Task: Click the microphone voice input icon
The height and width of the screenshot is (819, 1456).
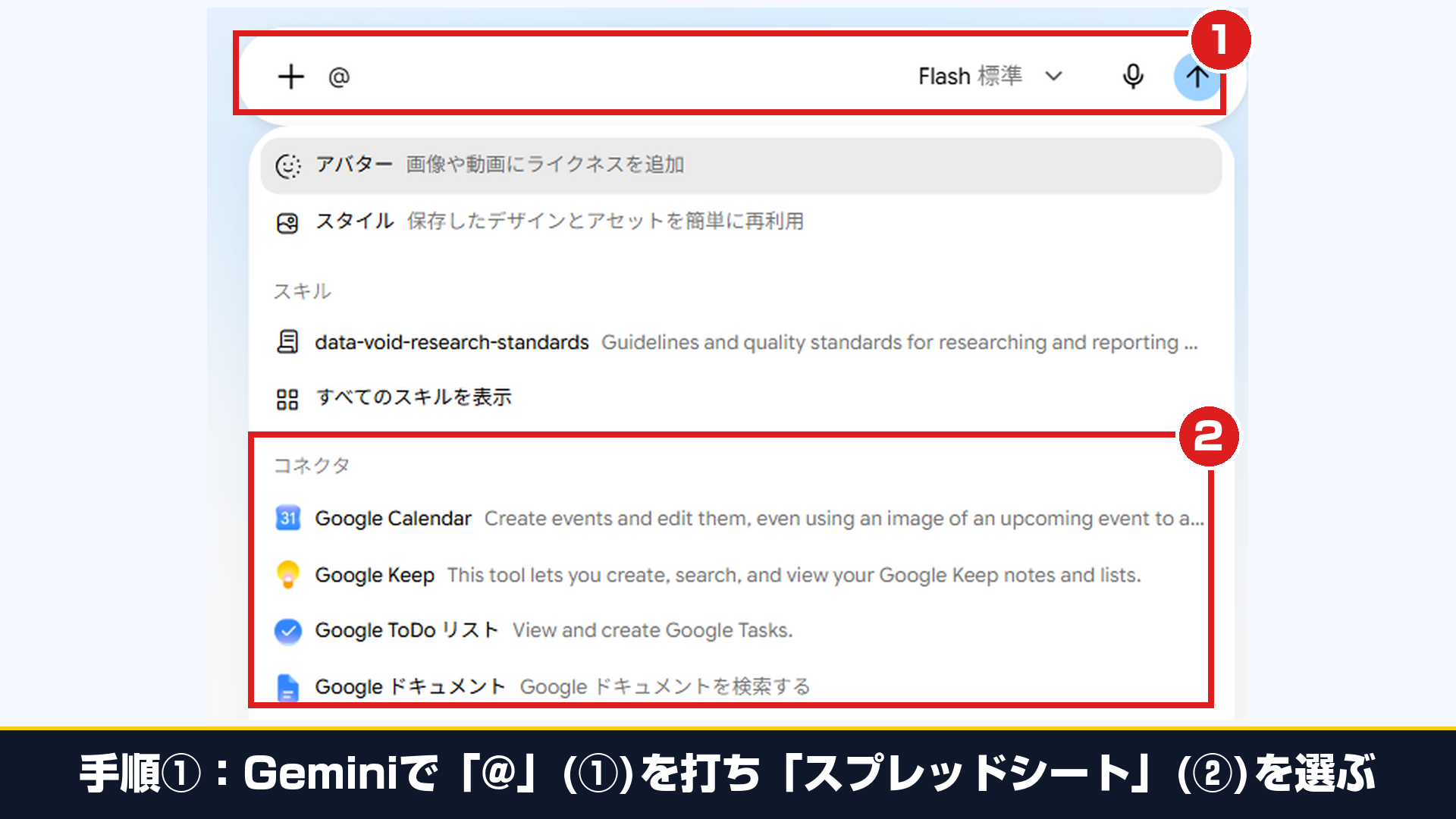Action: [1133, 77]
